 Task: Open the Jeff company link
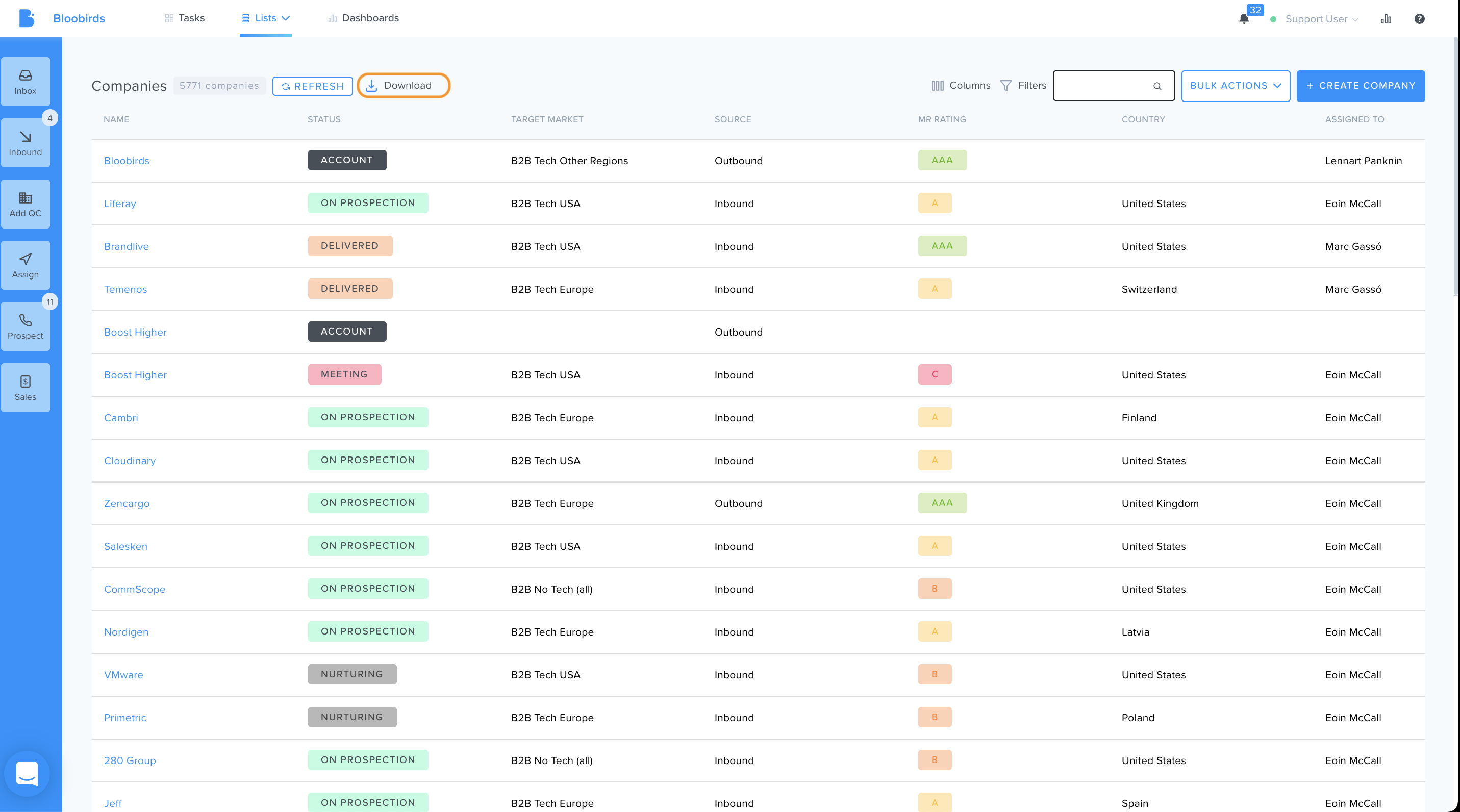tap(113, 803)
